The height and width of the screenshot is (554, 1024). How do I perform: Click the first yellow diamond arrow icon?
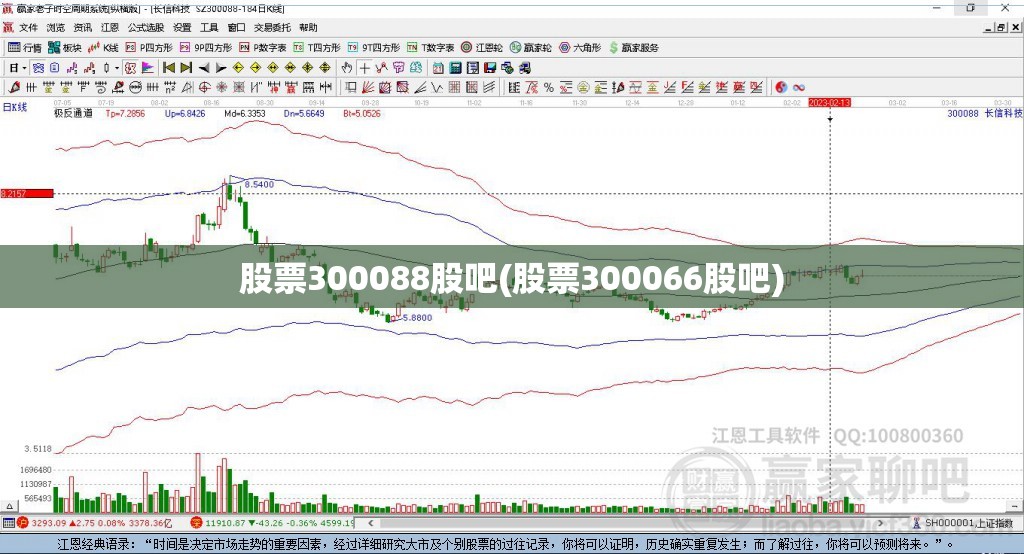[238, 67]
